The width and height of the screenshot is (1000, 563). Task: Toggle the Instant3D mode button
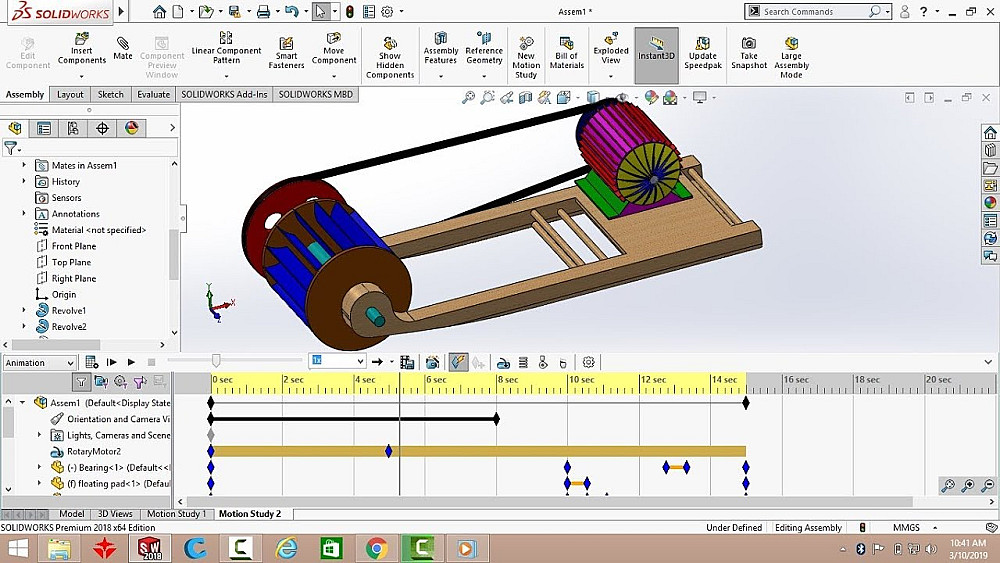point(656,48)
